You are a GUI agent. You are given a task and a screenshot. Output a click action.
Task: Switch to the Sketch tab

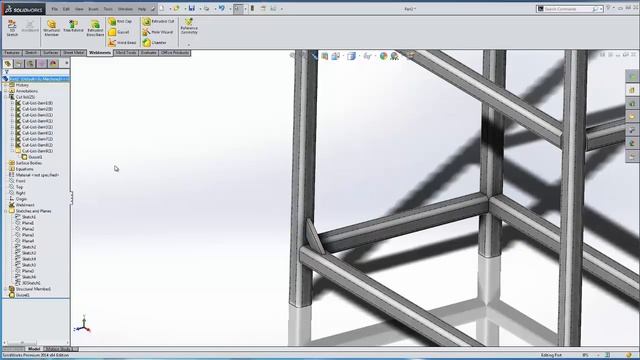[x=31, y=53]
